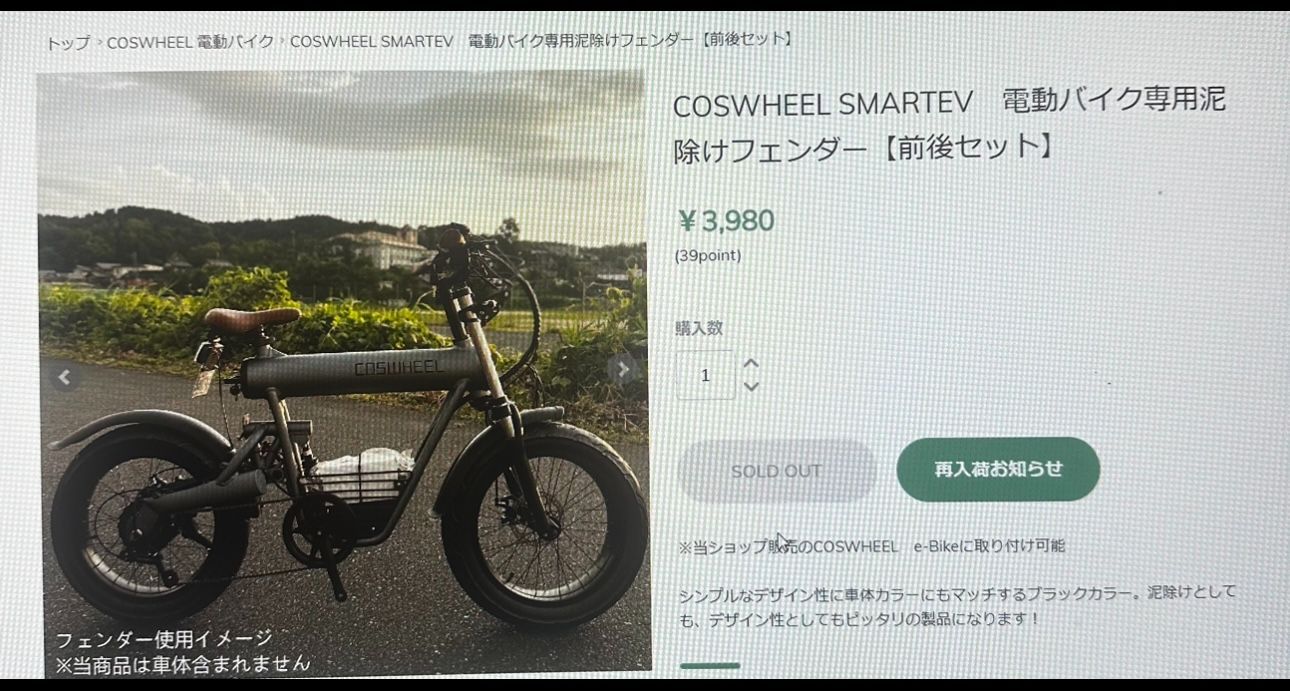Image resolution: width=1290 pixels, height=691 pixels.
Task: Show the previous product image
Action: click(65, 377)
